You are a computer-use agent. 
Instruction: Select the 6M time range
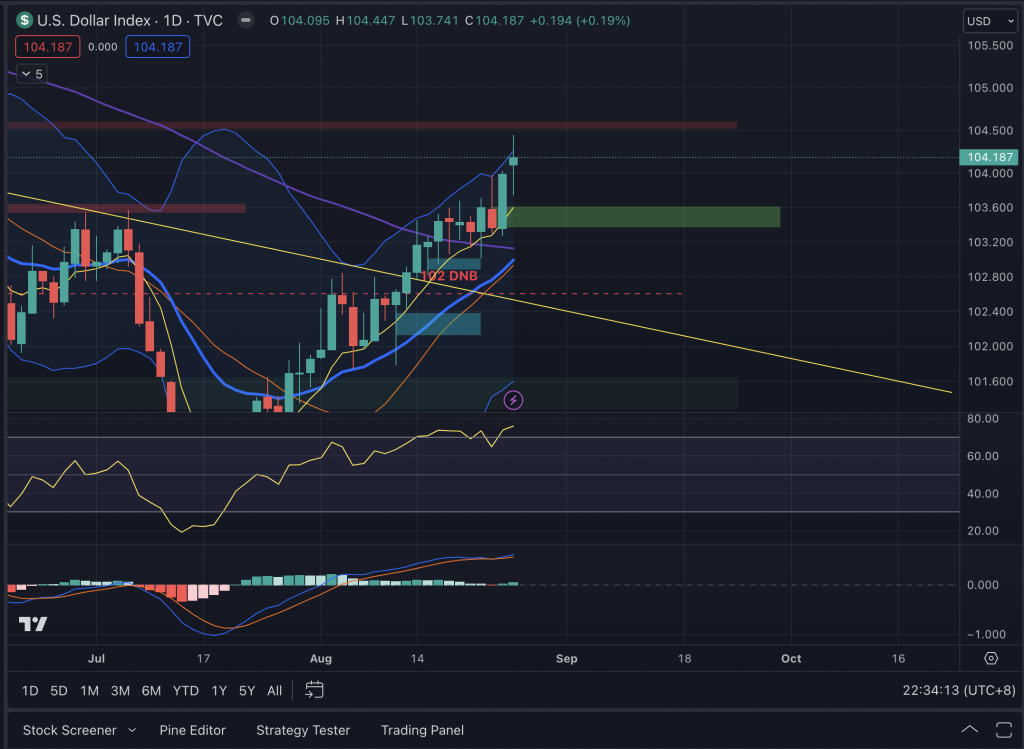coord(152,690)
